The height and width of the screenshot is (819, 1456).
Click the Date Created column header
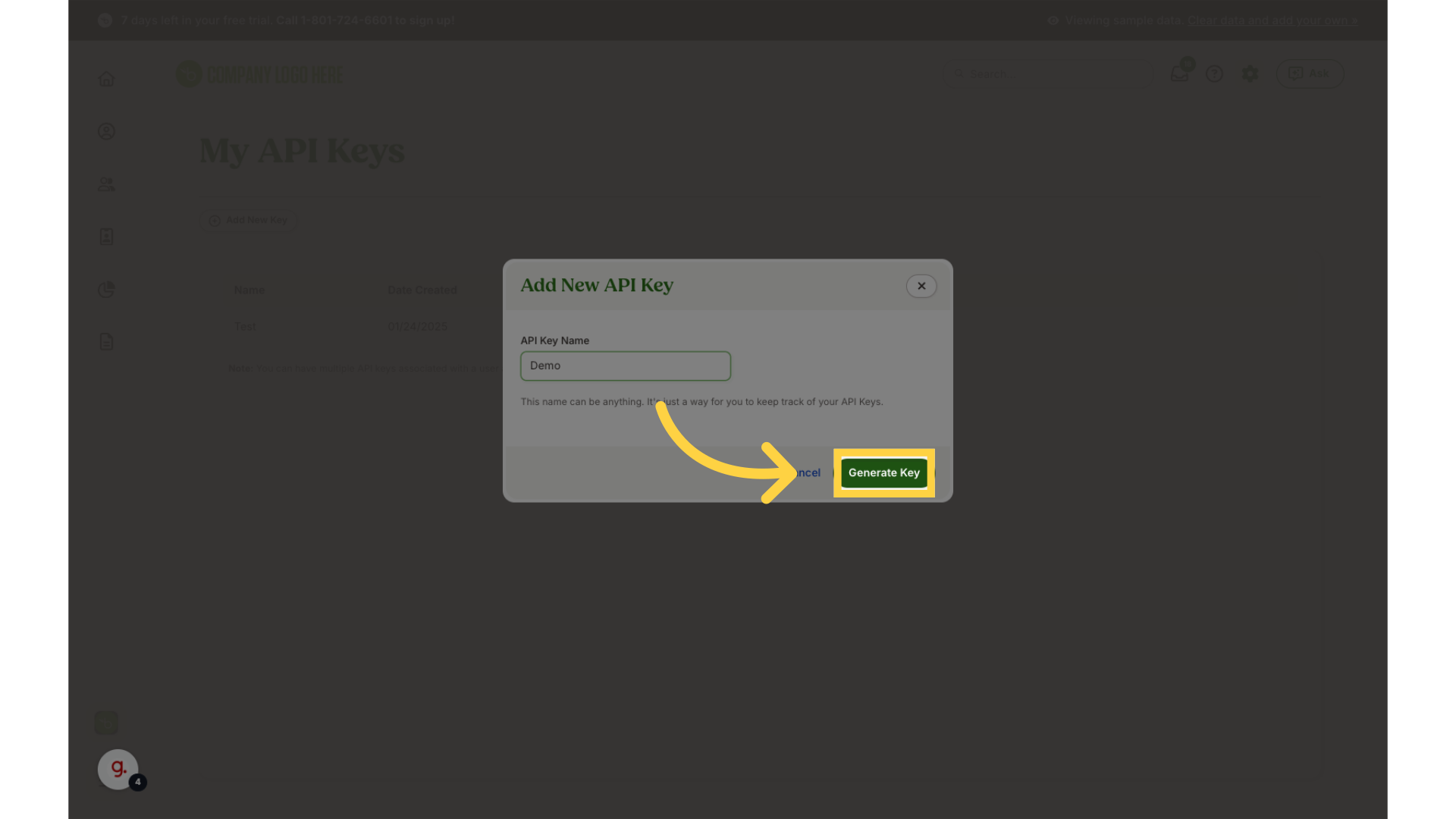coord(422,290)
